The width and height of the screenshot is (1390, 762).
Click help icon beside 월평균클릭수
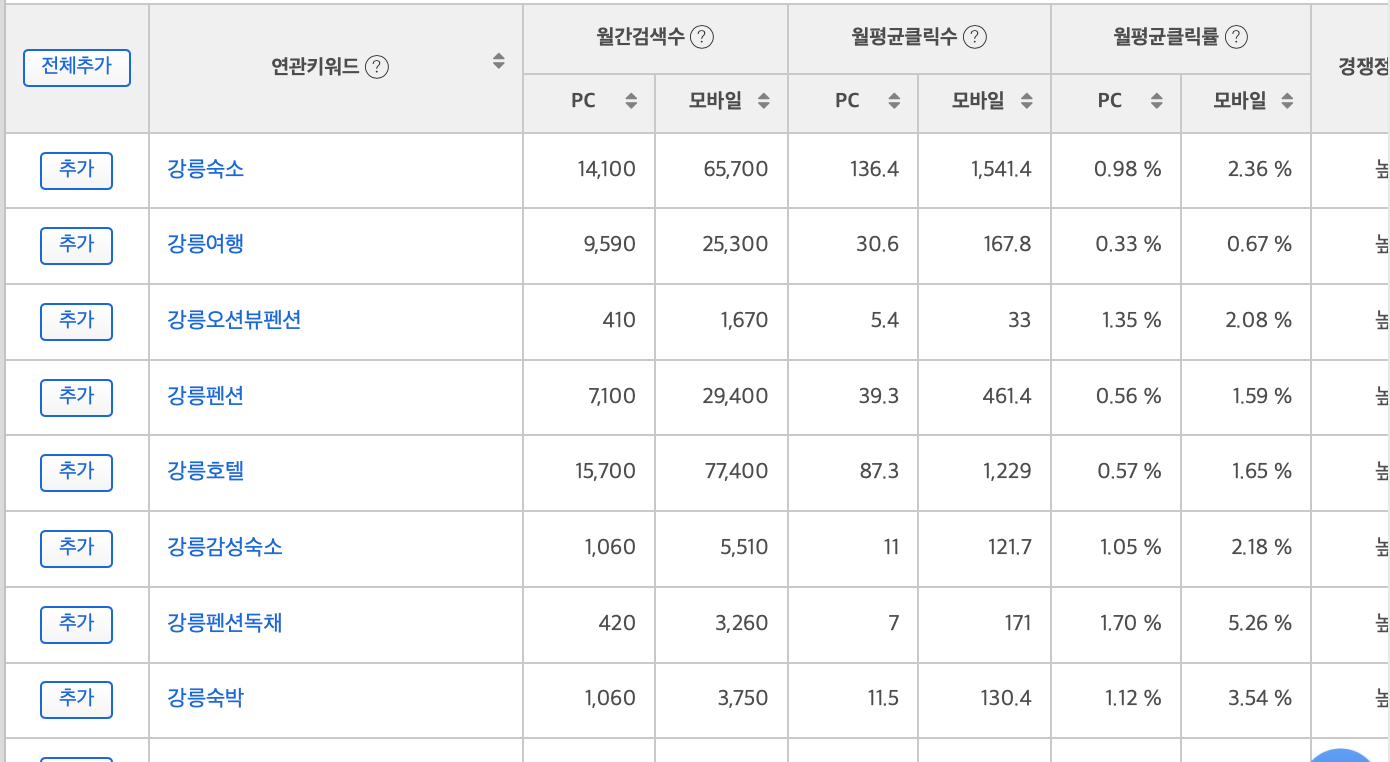975,37
